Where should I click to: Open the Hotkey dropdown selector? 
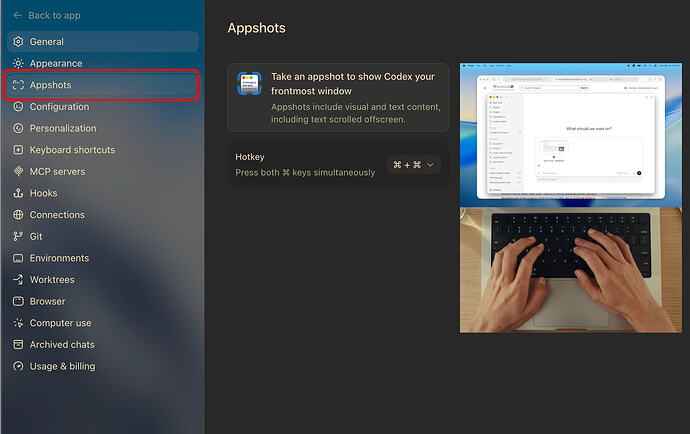(413, 165)
